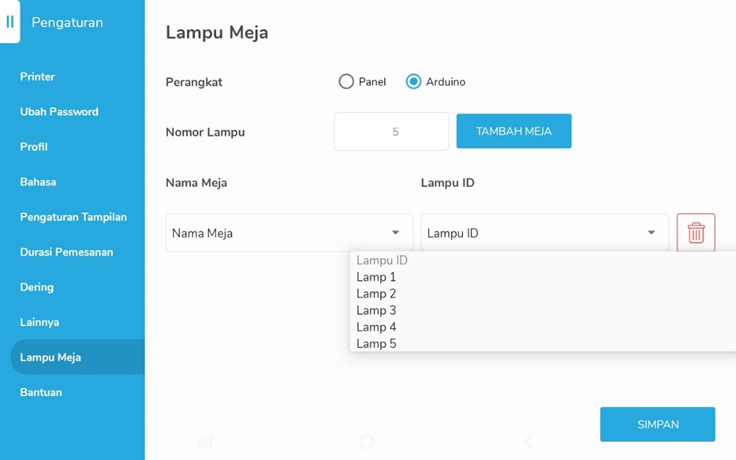
Task: Delete table row with trash icon
Action: pos(696,232)
